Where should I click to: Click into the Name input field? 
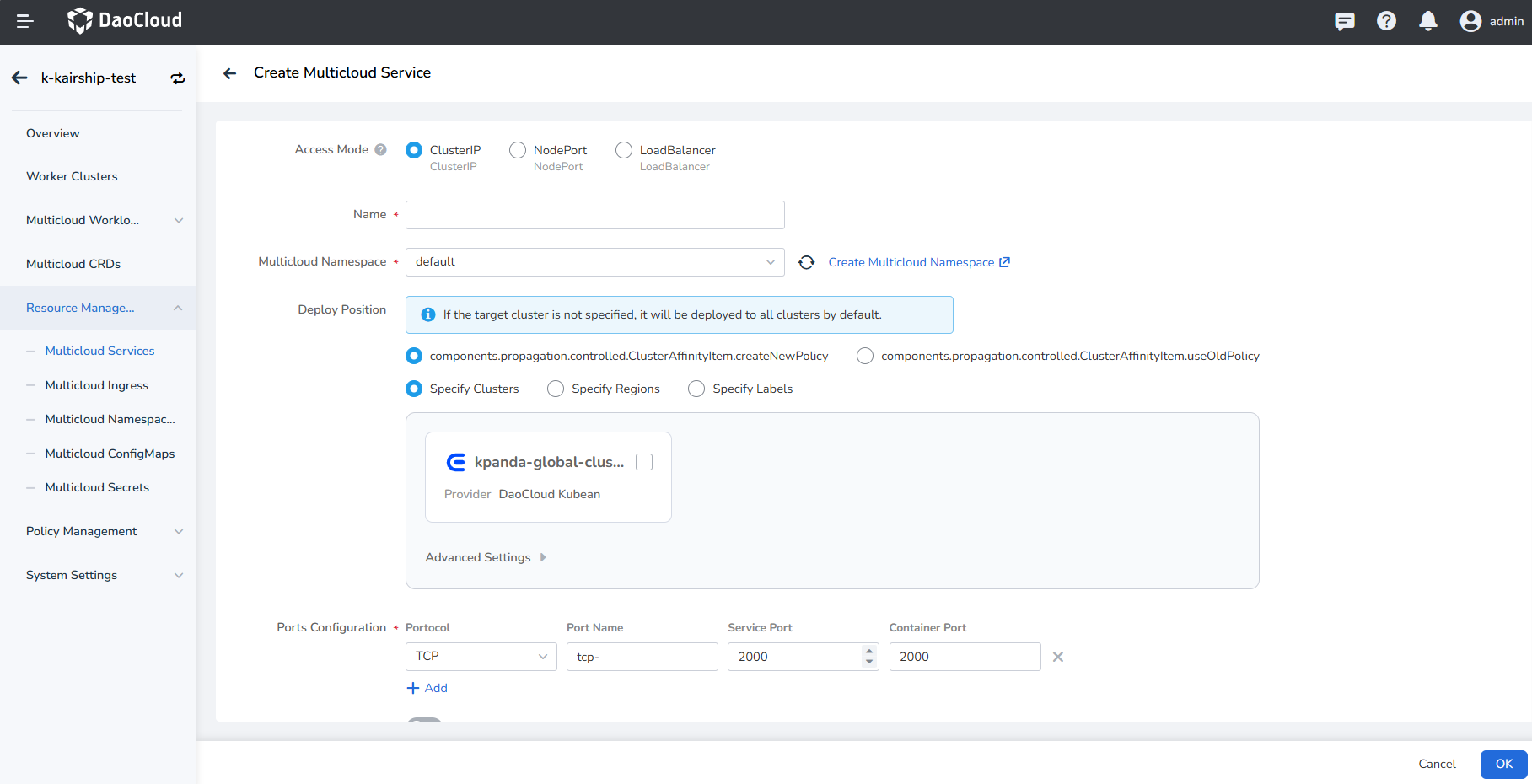594,215
